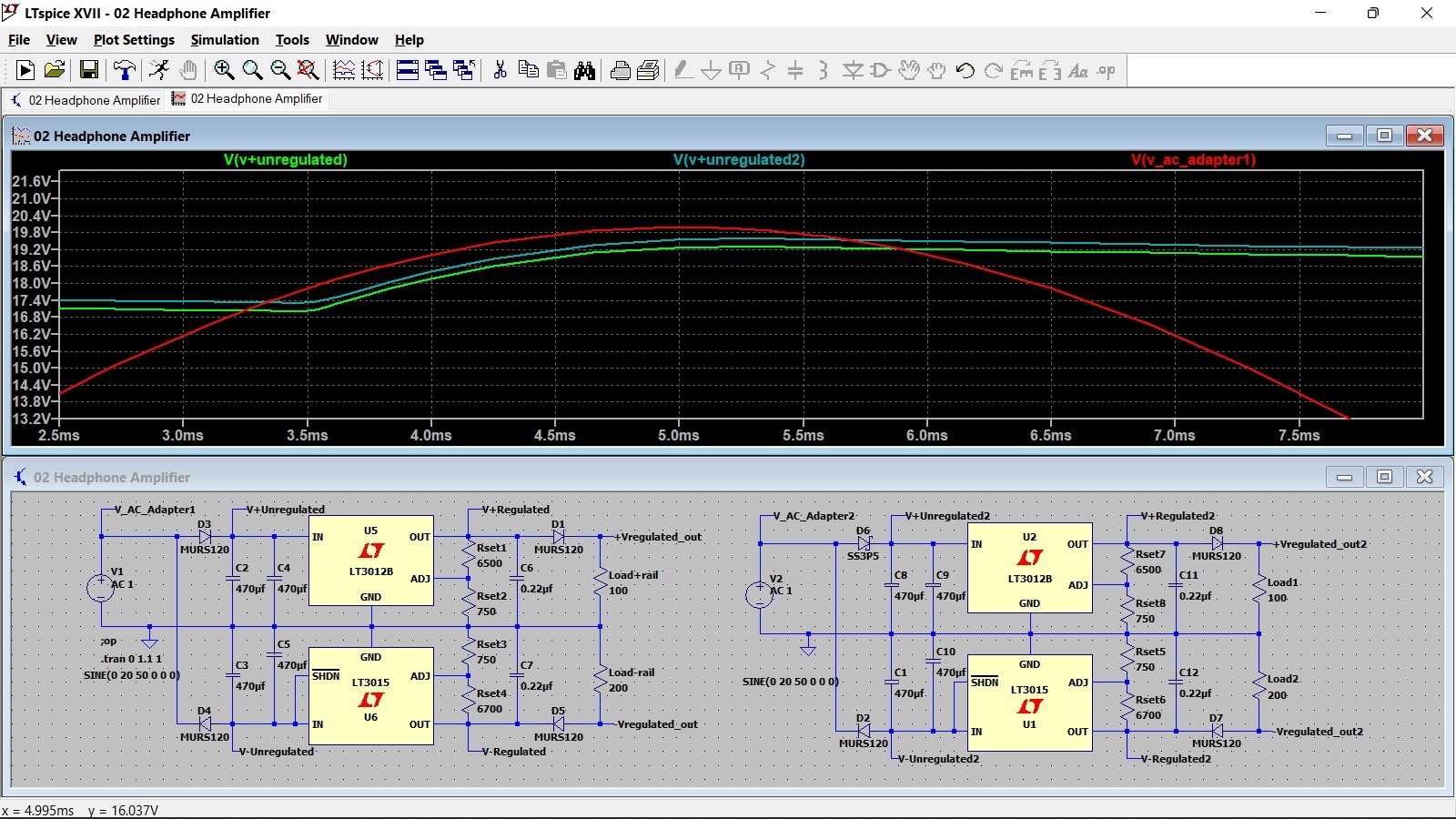Select the Component gate symbol tool
This screenshot has width=1456, height=819.
click(x=880, y=70)
